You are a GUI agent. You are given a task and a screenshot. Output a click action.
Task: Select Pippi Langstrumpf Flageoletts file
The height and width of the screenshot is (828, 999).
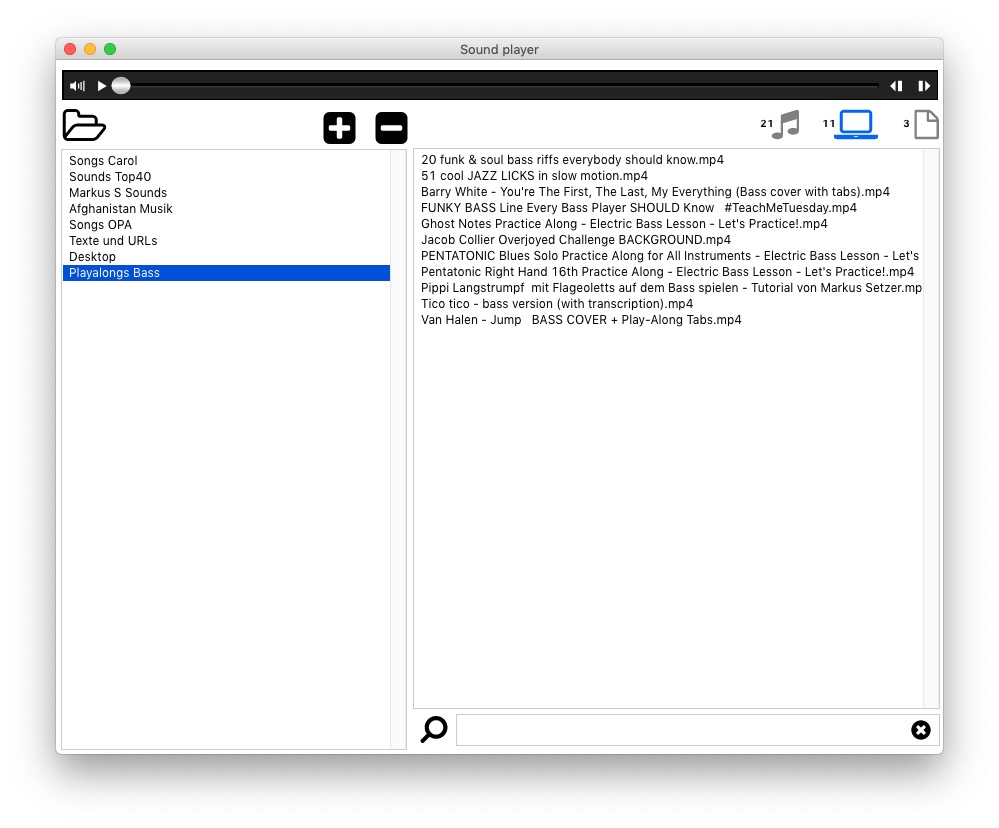tap(668, 288)
